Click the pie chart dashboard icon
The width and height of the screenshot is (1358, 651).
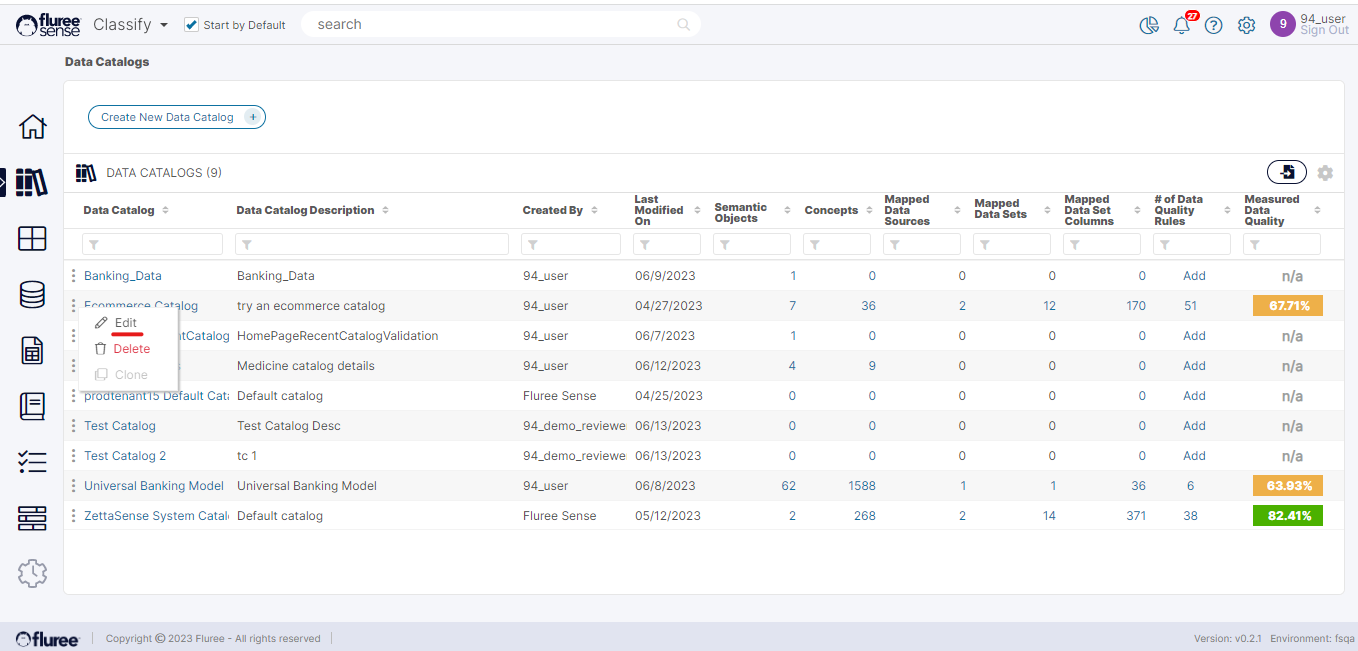coord(1149,25)
